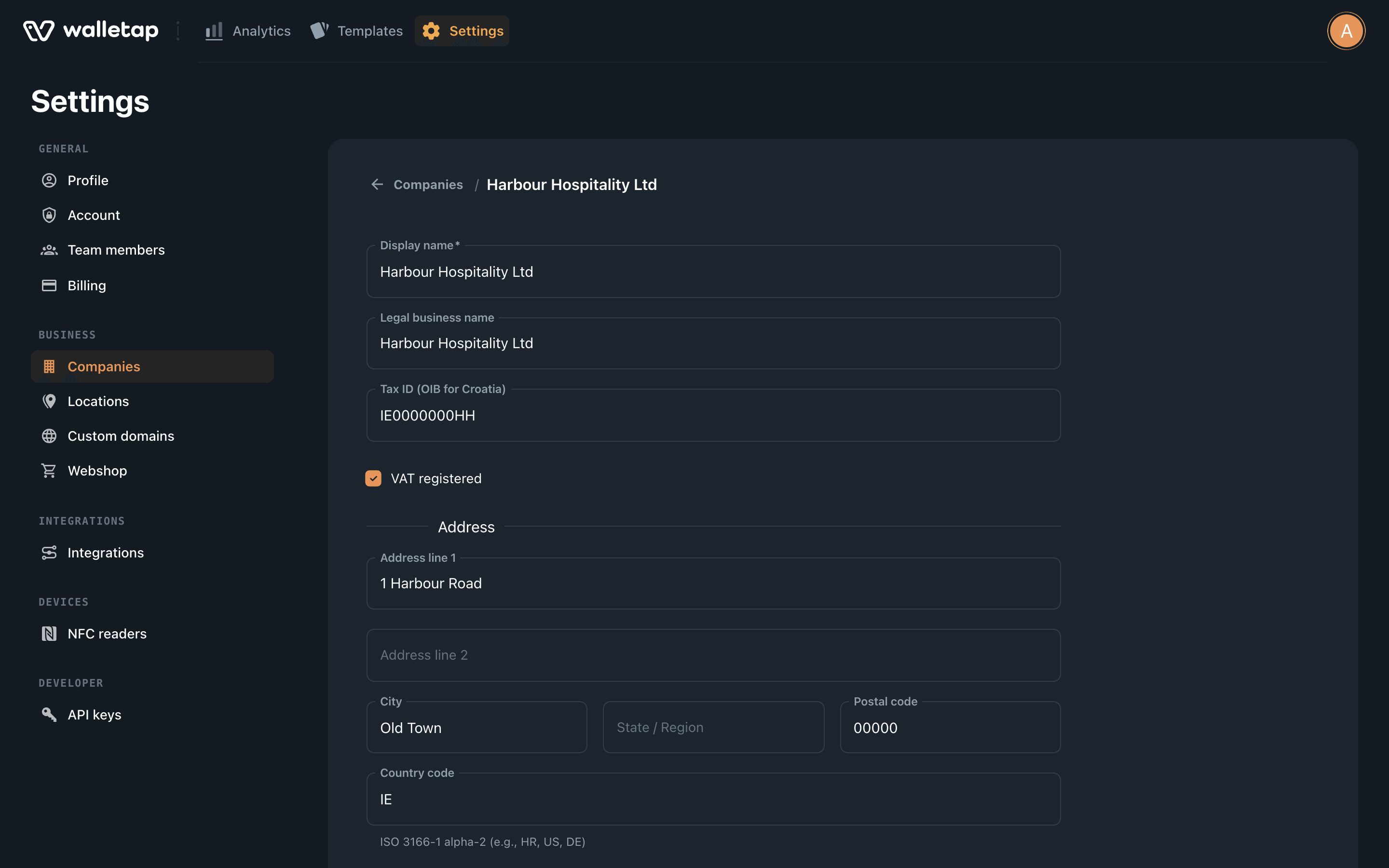This screenshot has width=1389, height=868.
Task: Click the Team members people icon
Action: (49, 250)
